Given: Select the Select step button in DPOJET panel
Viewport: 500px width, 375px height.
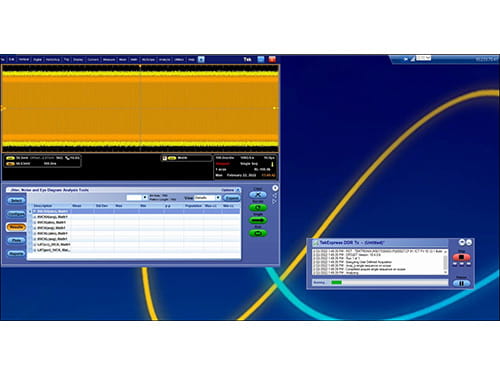Looking at the screenshot, I should click(16, 200).
